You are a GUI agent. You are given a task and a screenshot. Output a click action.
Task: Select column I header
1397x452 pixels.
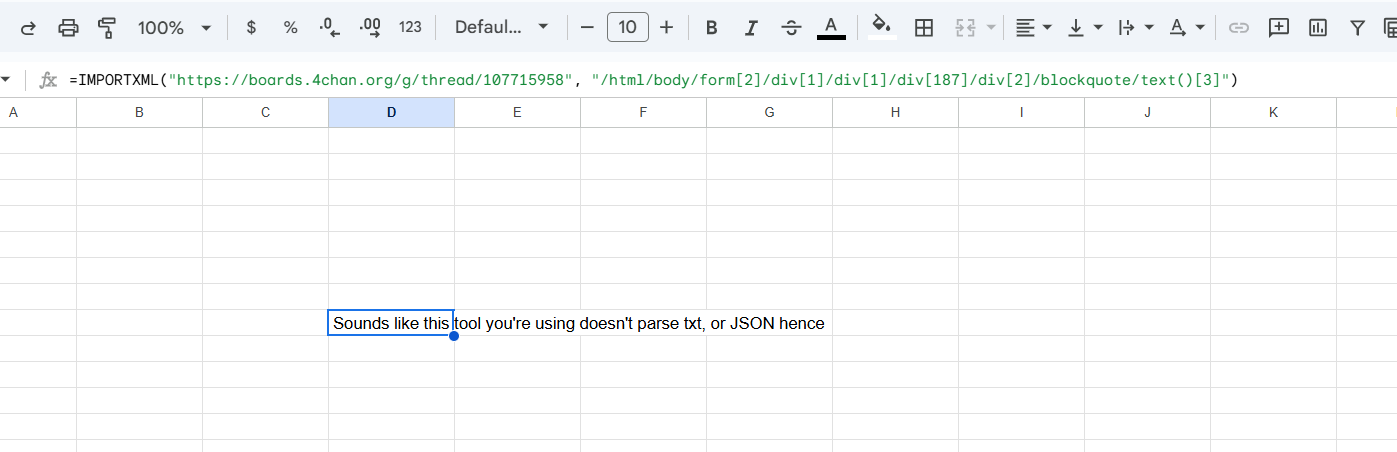[1021, 113]
